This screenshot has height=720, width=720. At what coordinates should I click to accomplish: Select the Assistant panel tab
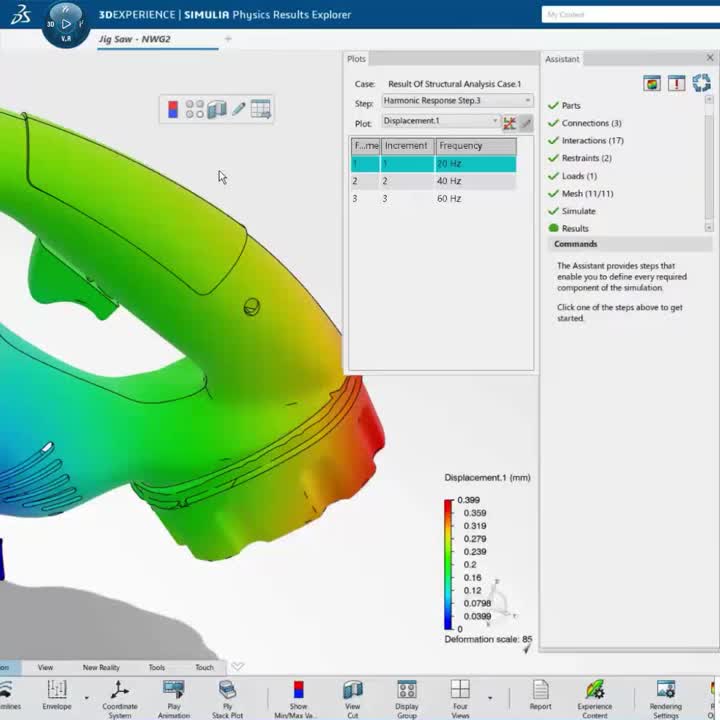[562, 59]
